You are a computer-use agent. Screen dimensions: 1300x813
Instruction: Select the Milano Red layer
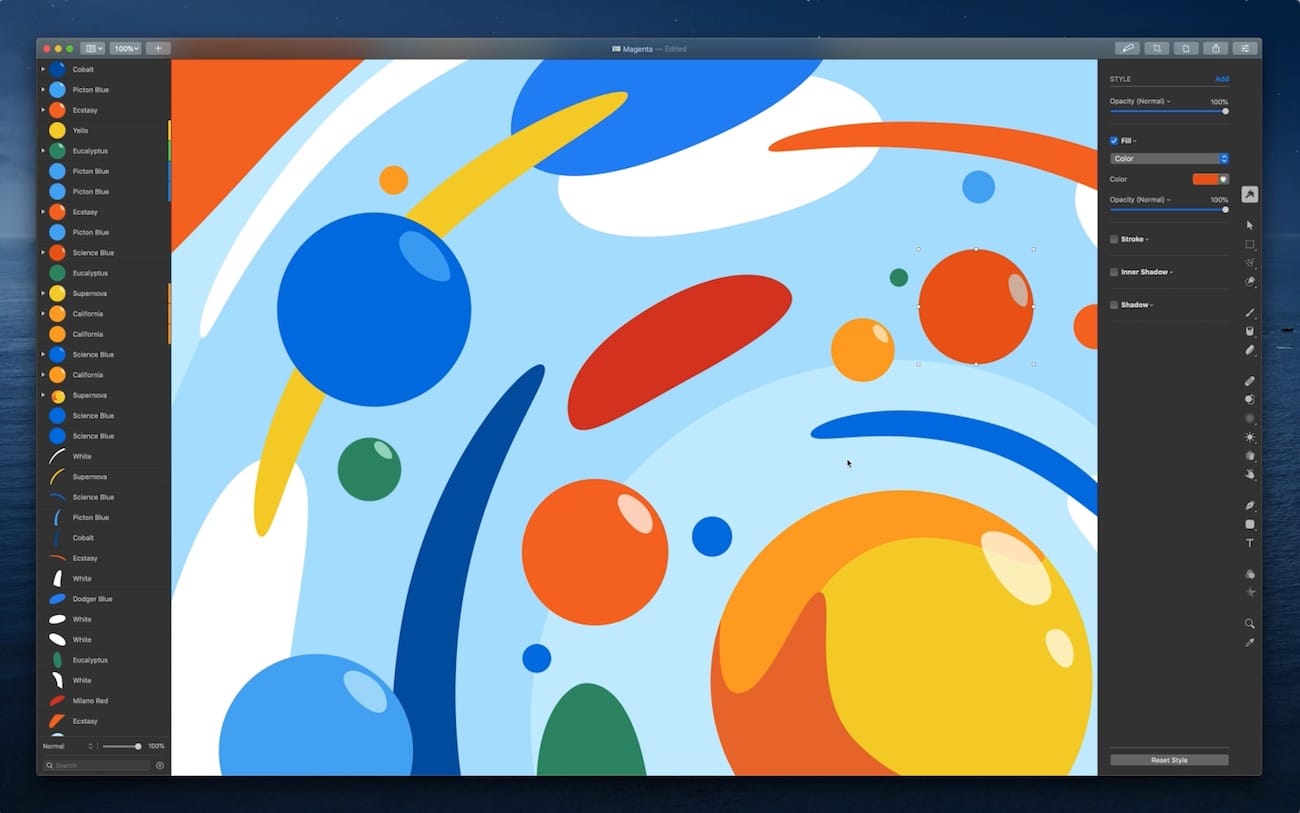tap(104, 701)
